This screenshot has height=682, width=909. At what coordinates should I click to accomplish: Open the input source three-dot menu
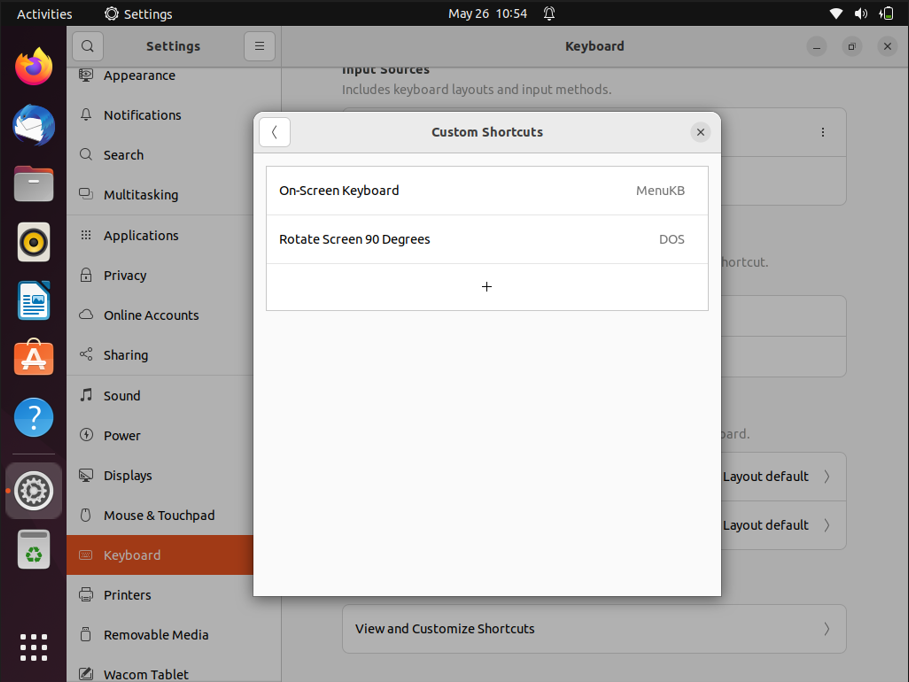point(823,132)
